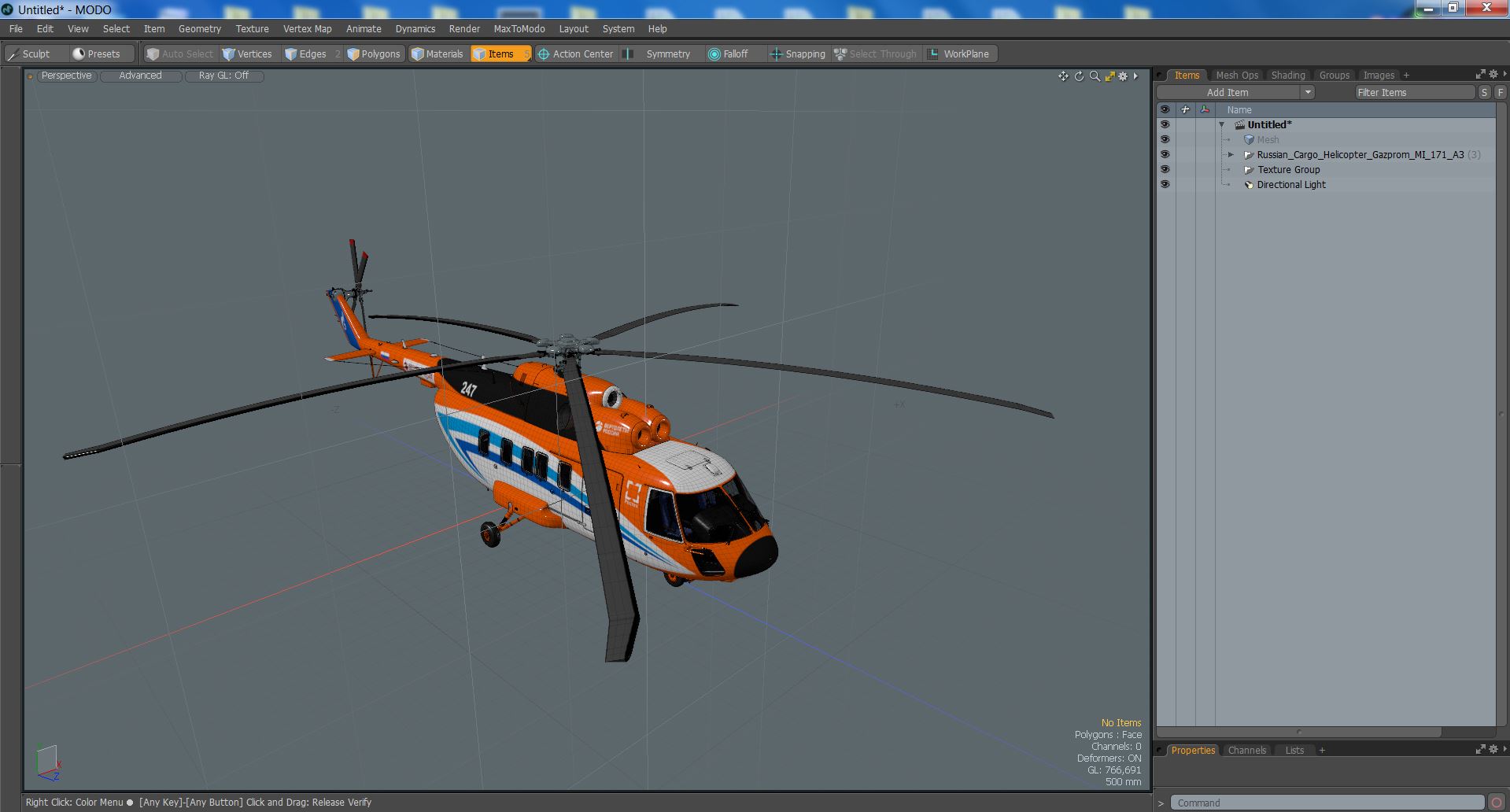Viewport: 1510px width, 812px height.
Task: Maximize the viewport with the yellow arrows icon
Action: click(x=1109, y=76)
